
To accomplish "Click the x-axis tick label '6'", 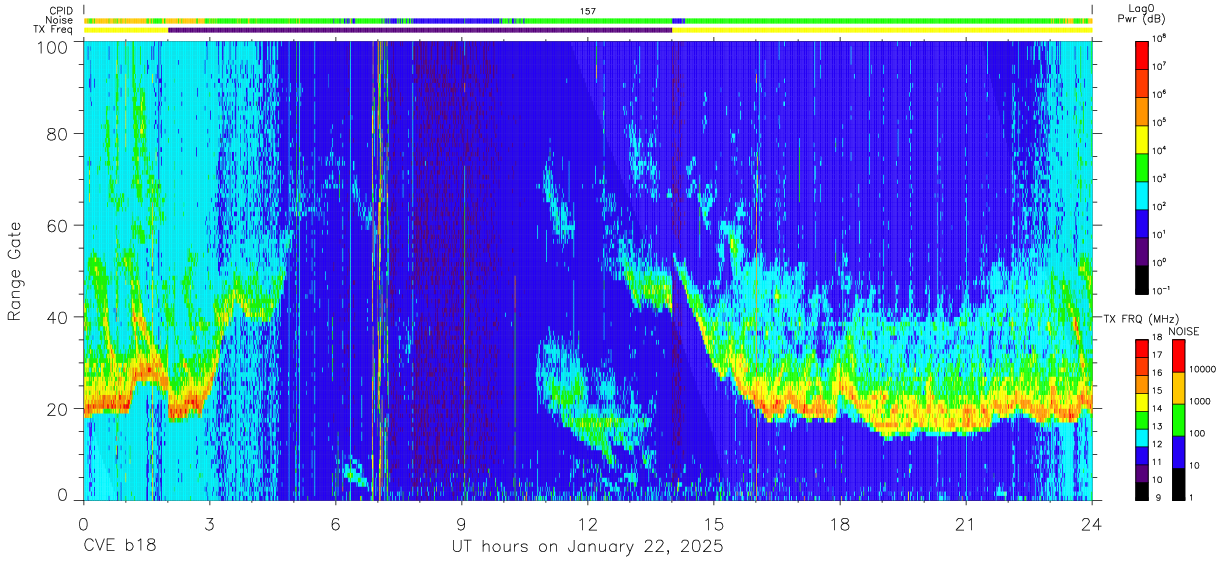I will 336,524.
